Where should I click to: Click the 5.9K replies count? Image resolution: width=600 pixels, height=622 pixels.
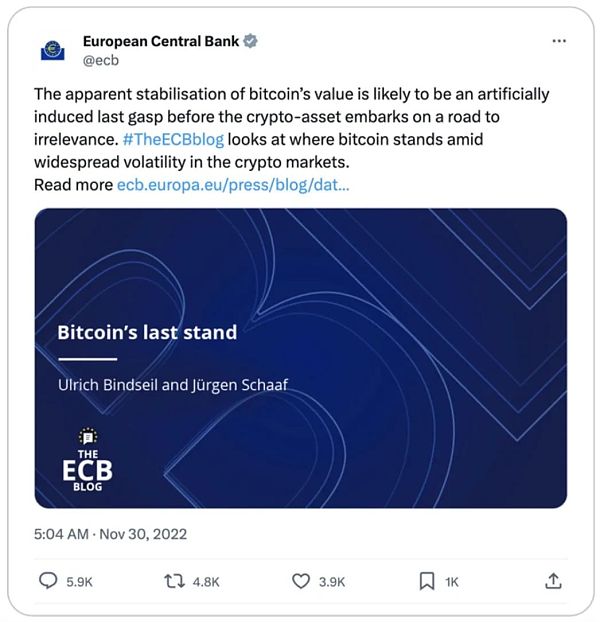point(78,581)
